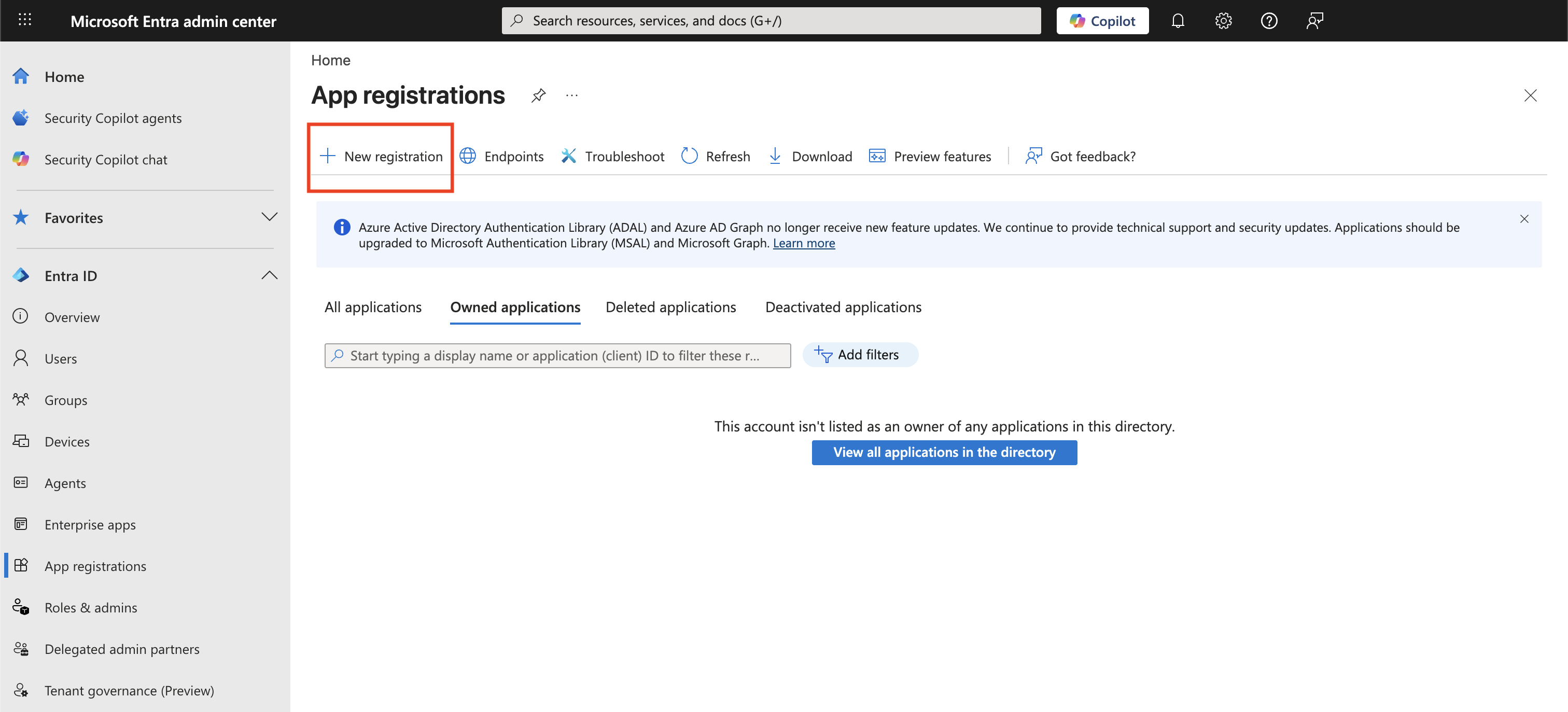Focus the search resources and docs box
1568x712 pixels.
[771, 21]
